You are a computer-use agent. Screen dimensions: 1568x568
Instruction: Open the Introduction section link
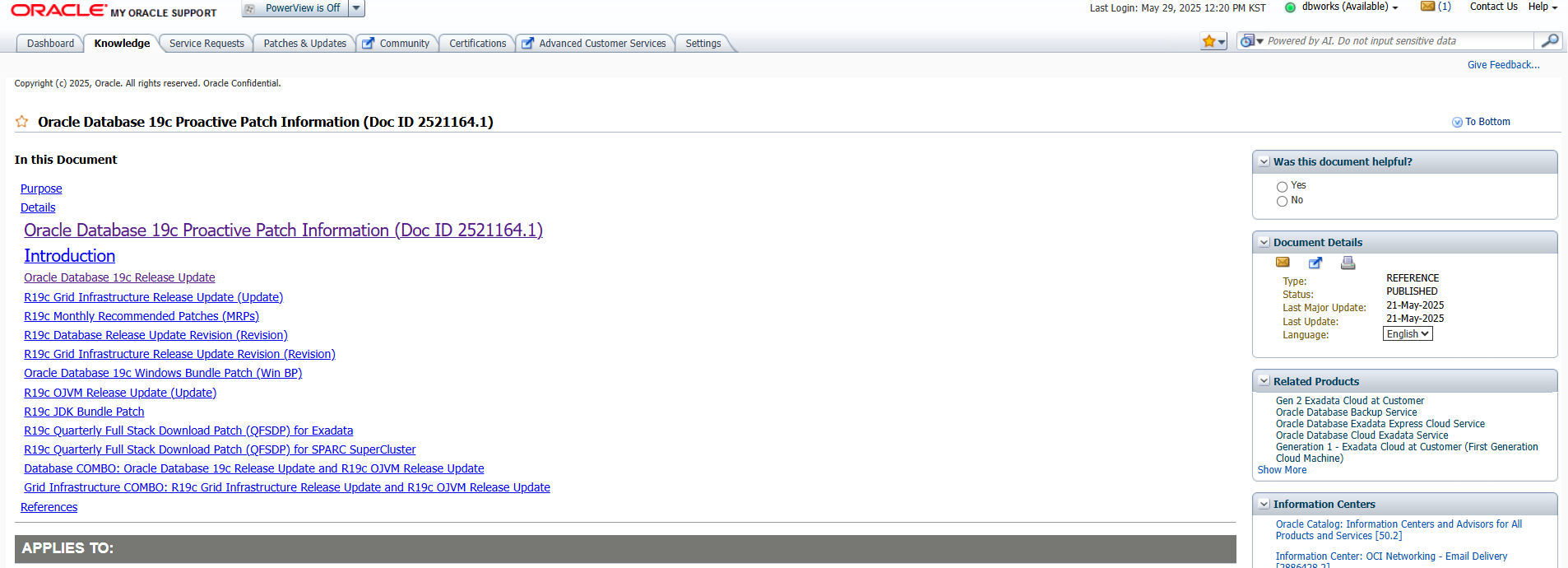pos(69,256)
